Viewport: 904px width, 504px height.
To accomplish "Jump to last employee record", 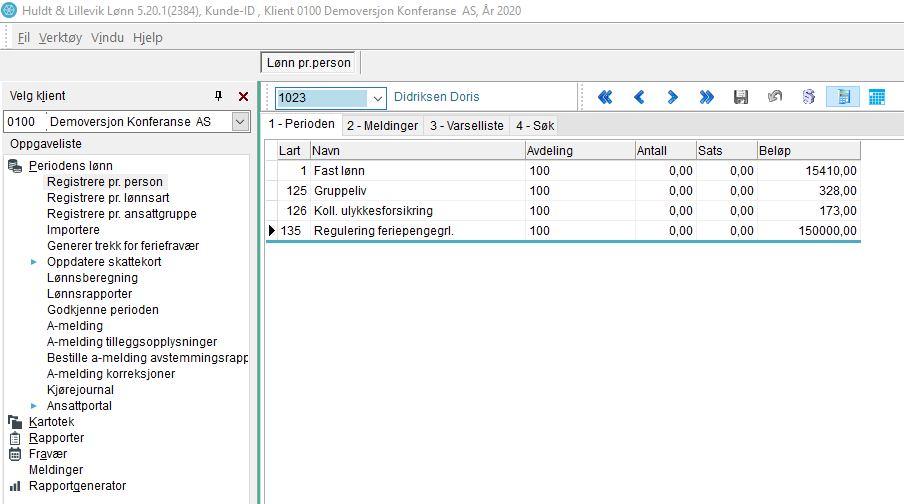I will [707, 97].
